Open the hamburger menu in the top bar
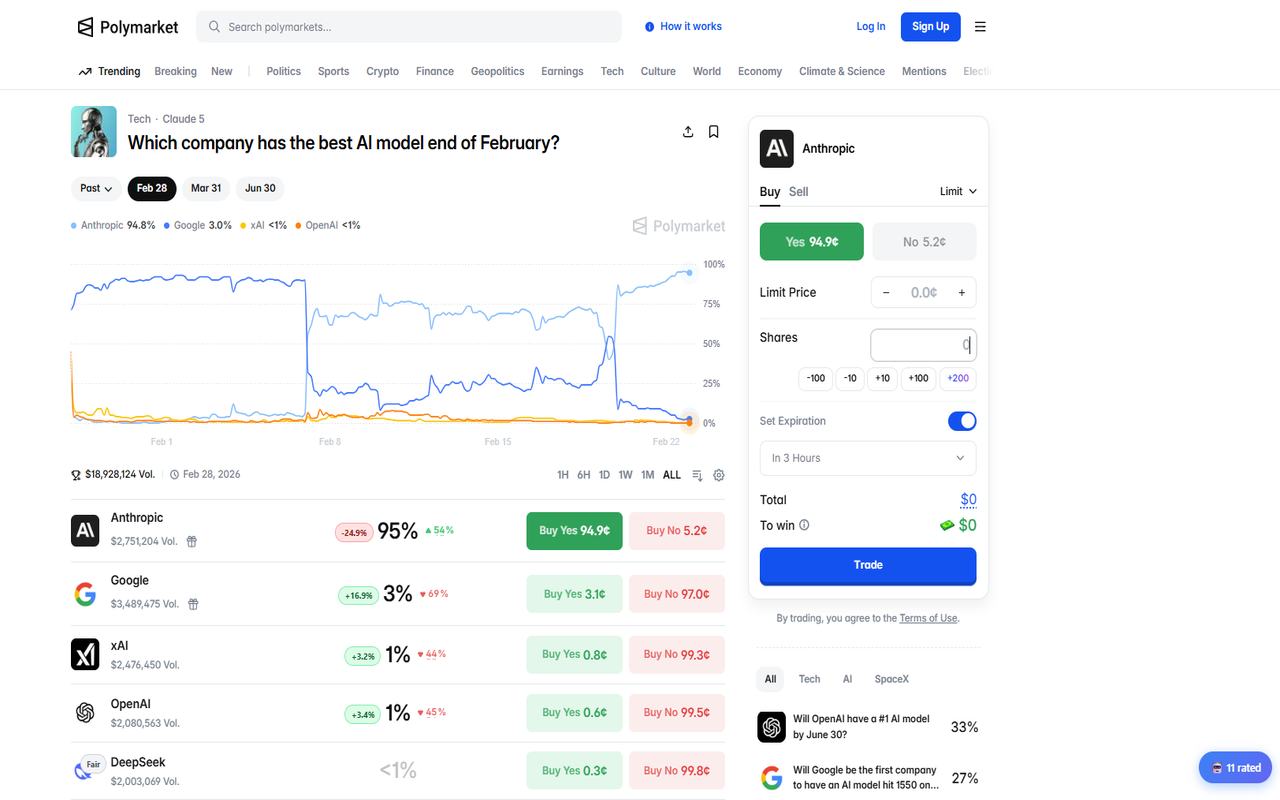The height and width of the screenshot is (800, 1280). (x=980, y=27)
